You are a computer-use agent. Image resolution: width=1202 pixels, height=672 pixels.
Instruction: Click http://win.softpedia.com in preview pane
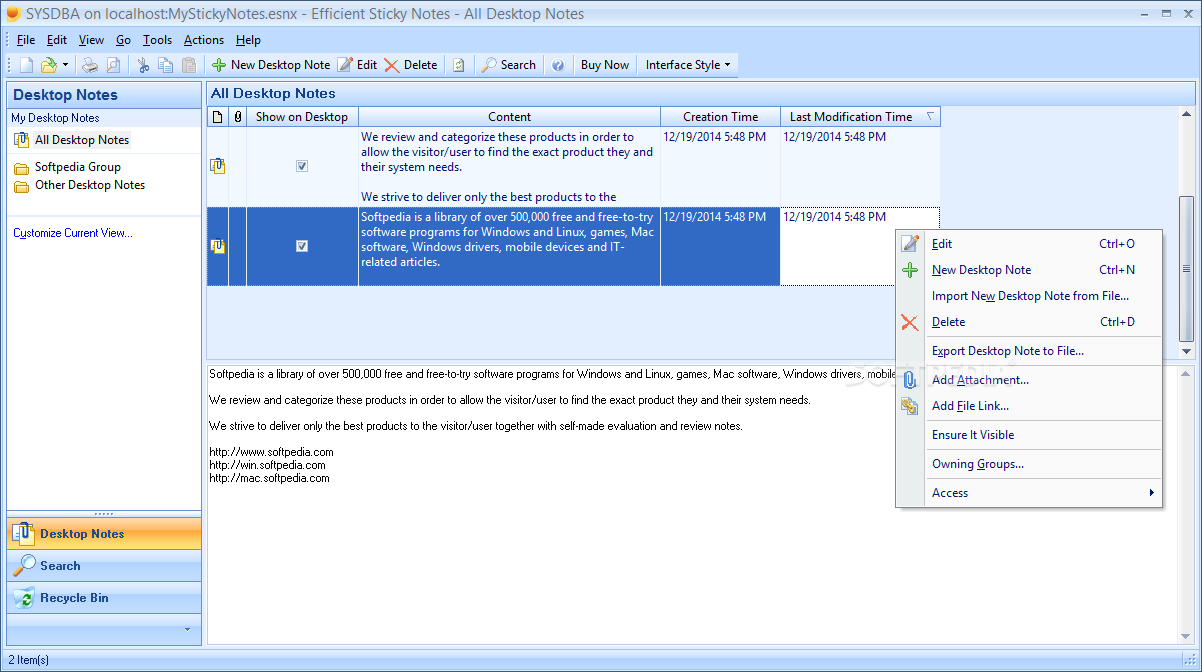[267, 465]
